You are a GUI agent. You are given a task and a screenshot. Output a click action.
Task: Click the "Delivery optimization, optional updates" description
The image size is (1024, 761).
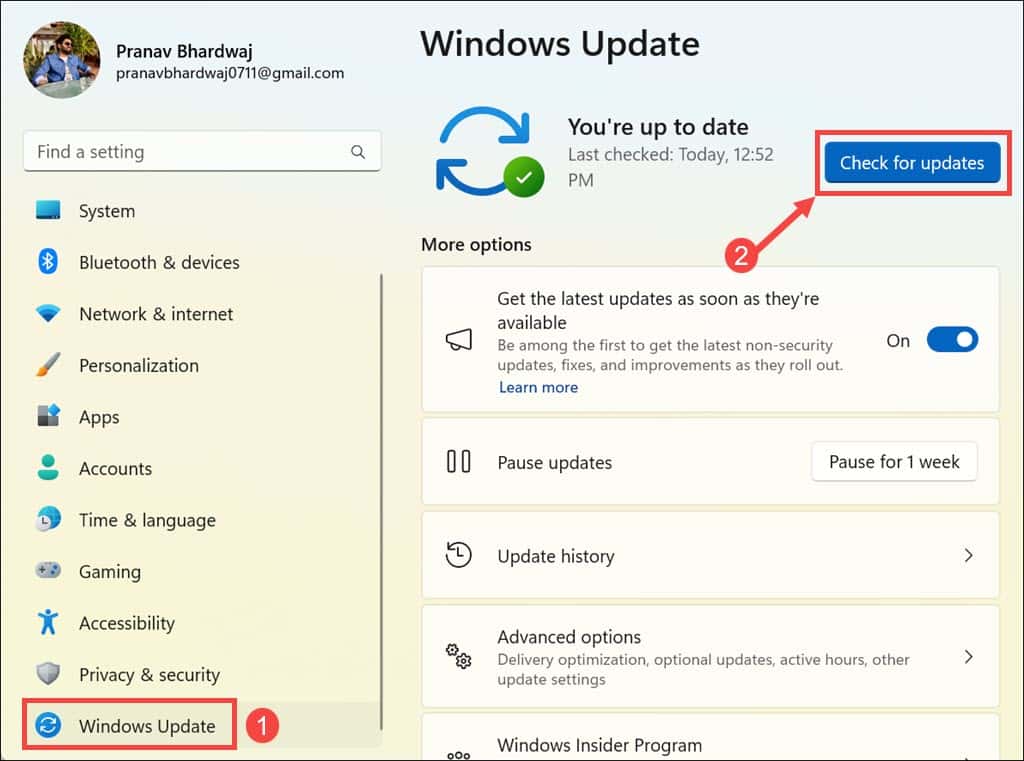[703, 669]
